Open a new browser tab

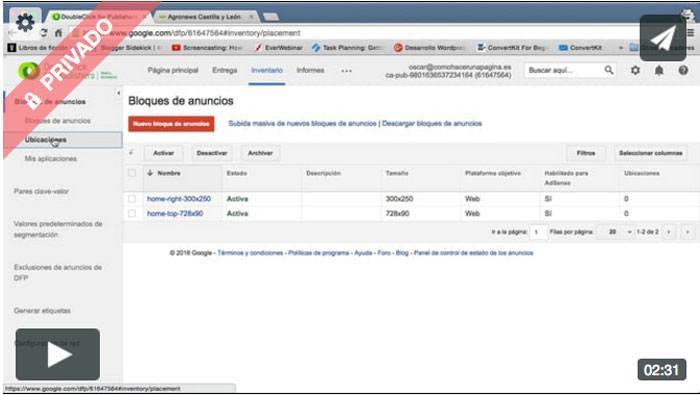(271, 17)
